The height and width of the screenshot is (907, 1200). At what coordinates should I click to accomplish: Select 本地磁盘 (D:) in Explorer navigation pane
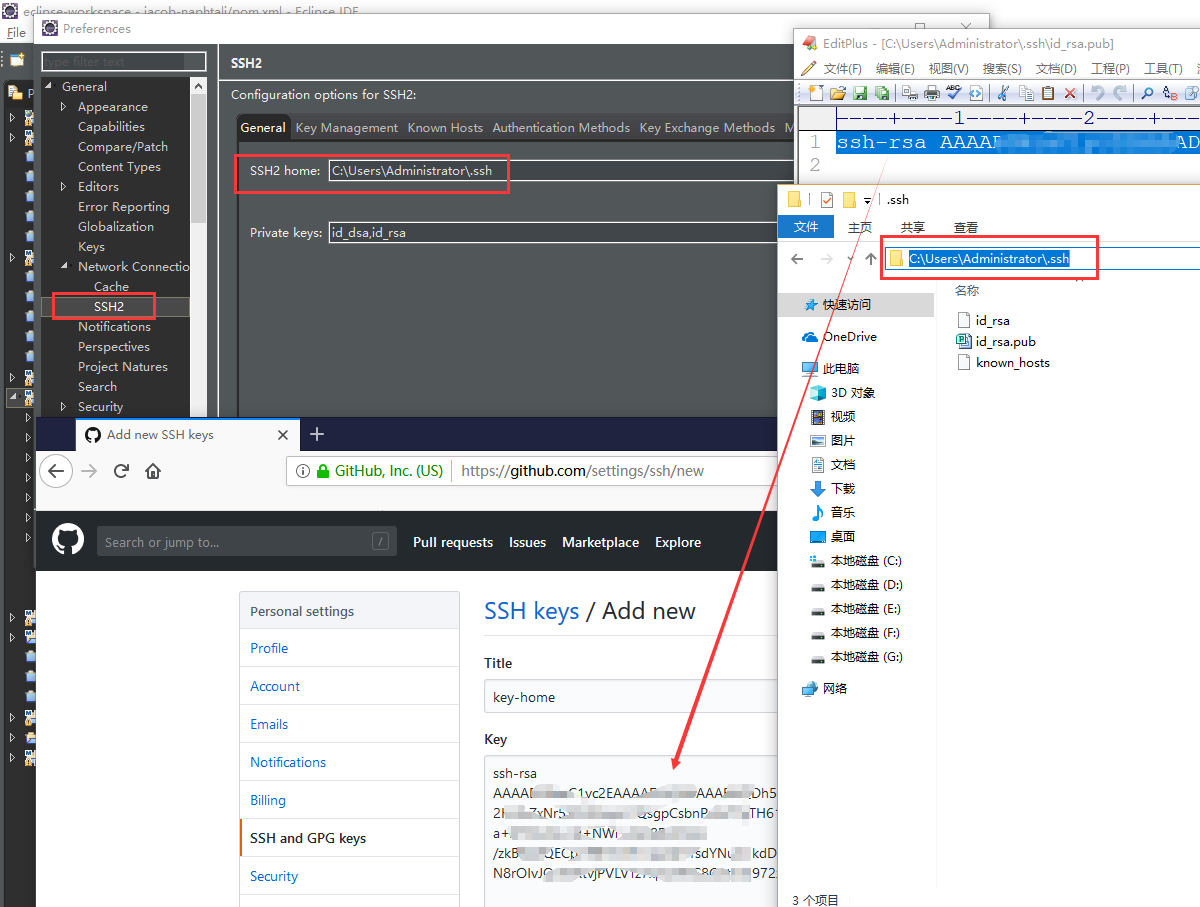click(856, 585)
